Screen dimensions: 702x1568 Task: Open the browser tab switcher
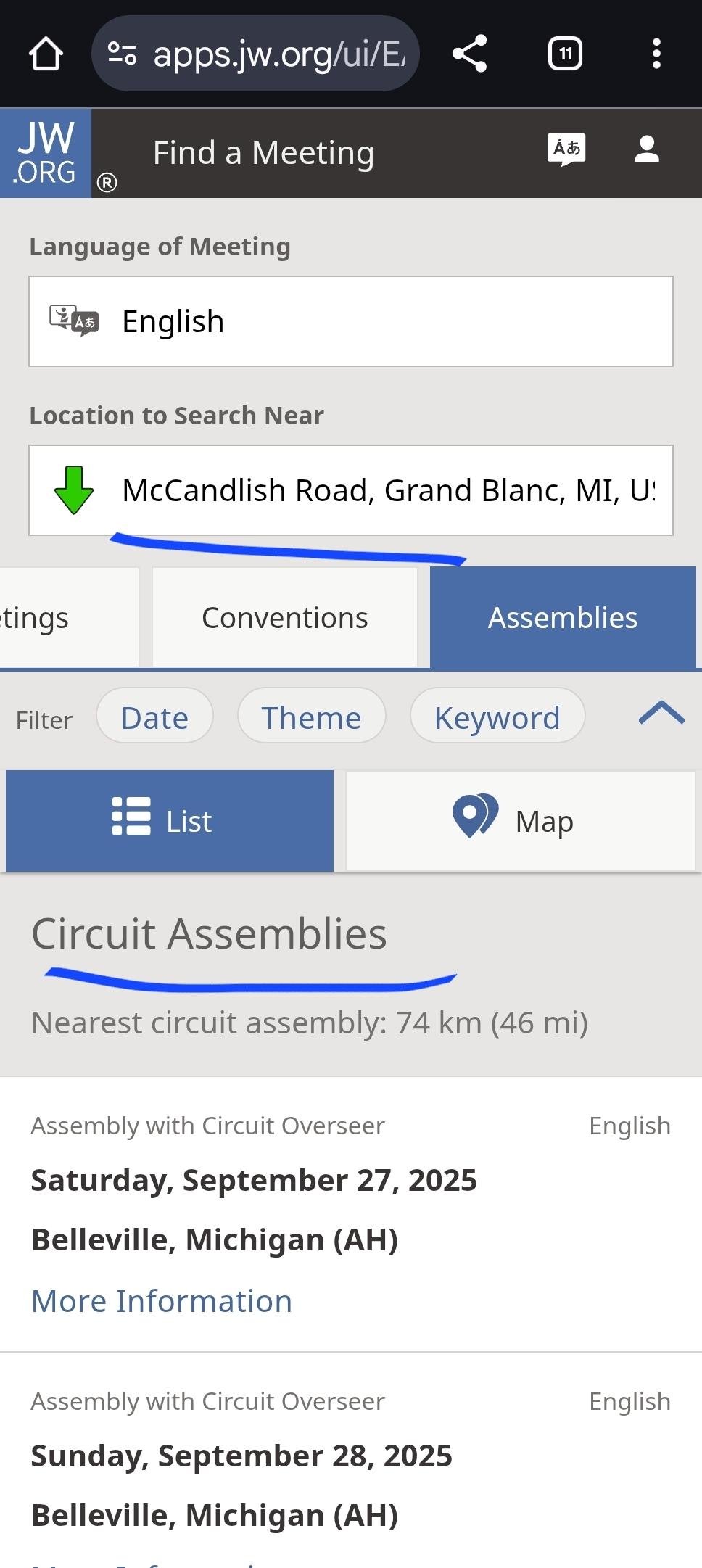pos(565,54)
